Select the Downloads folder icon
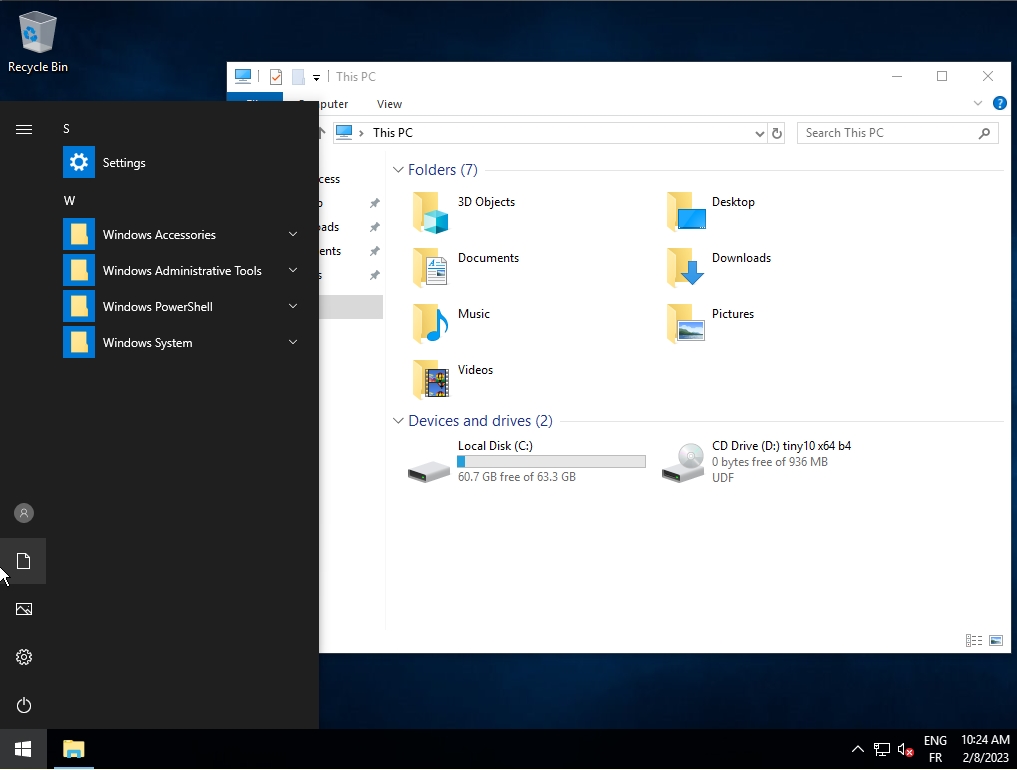Viewport: 1017px width, 770px height. point(686,268)
